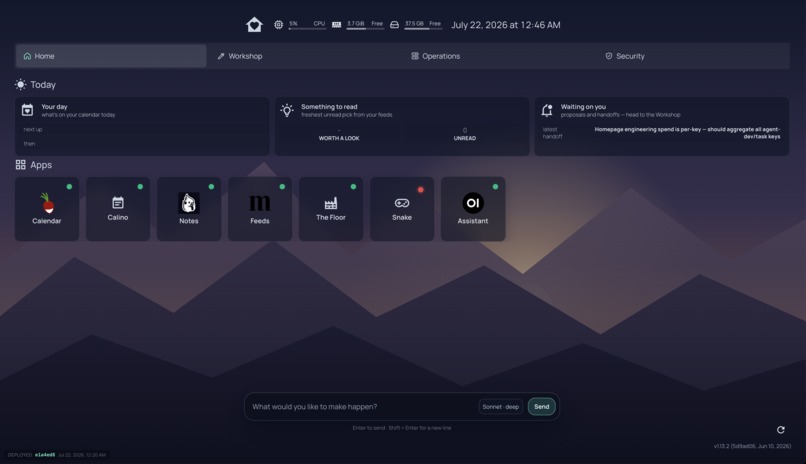
Task: Click the red status dot on Snake
Action: pyautogui.click(x=420, y=190)
